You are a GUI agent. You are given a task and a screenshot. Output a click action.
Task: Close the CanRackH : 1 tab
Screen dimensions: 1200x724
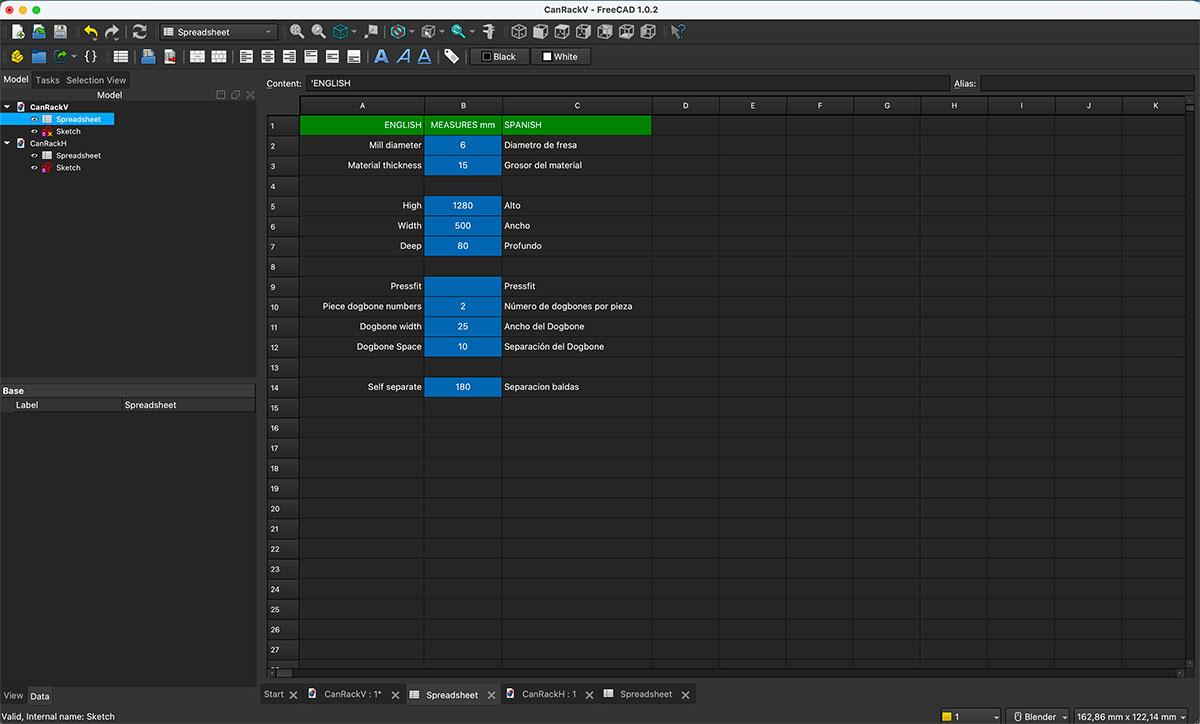pyautogui.click(x=589, y=695)
